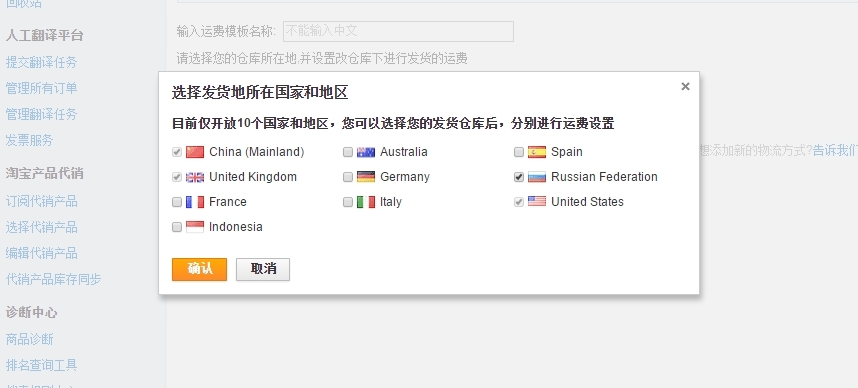Click the France label
This screenshot has width=858, height=388.
coord(228,202)
